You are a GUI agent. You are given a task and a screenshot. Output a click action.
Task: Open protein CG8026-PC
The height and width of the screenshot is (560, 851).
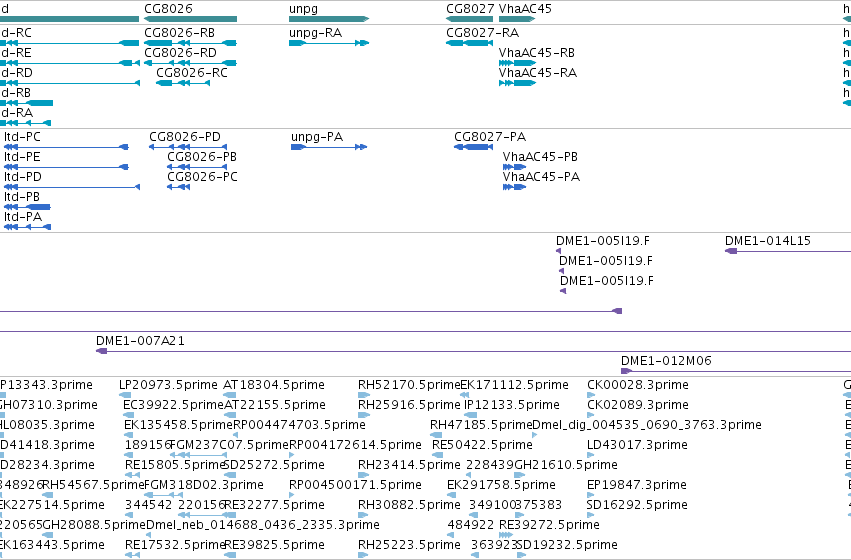202,177
